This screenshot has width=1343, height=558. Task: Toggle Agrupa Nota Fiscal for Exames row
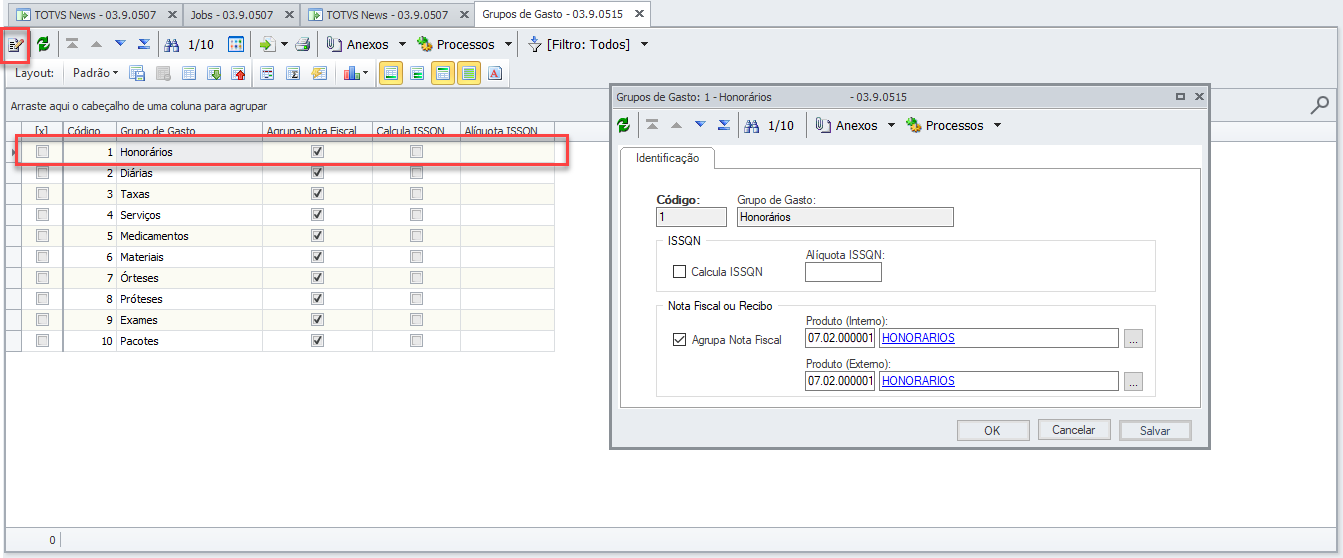point(317,320)
